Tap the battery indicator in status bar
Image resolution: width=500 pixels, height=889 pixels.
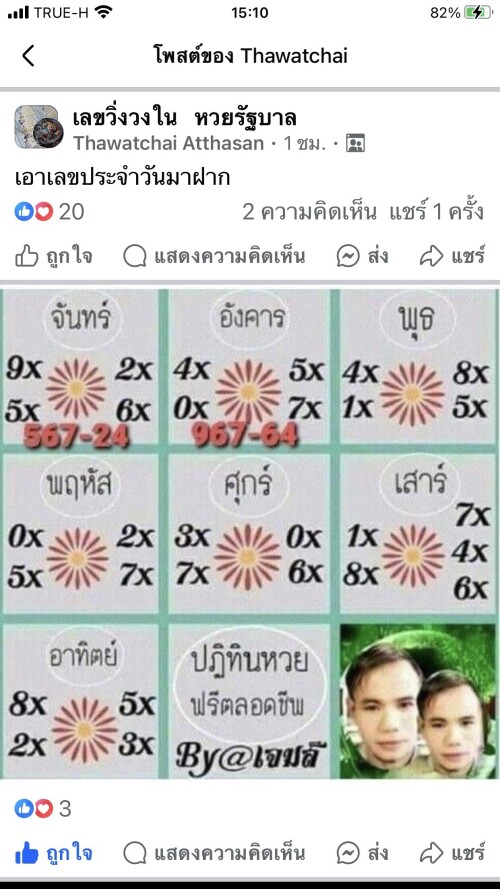tap(479, 12)
